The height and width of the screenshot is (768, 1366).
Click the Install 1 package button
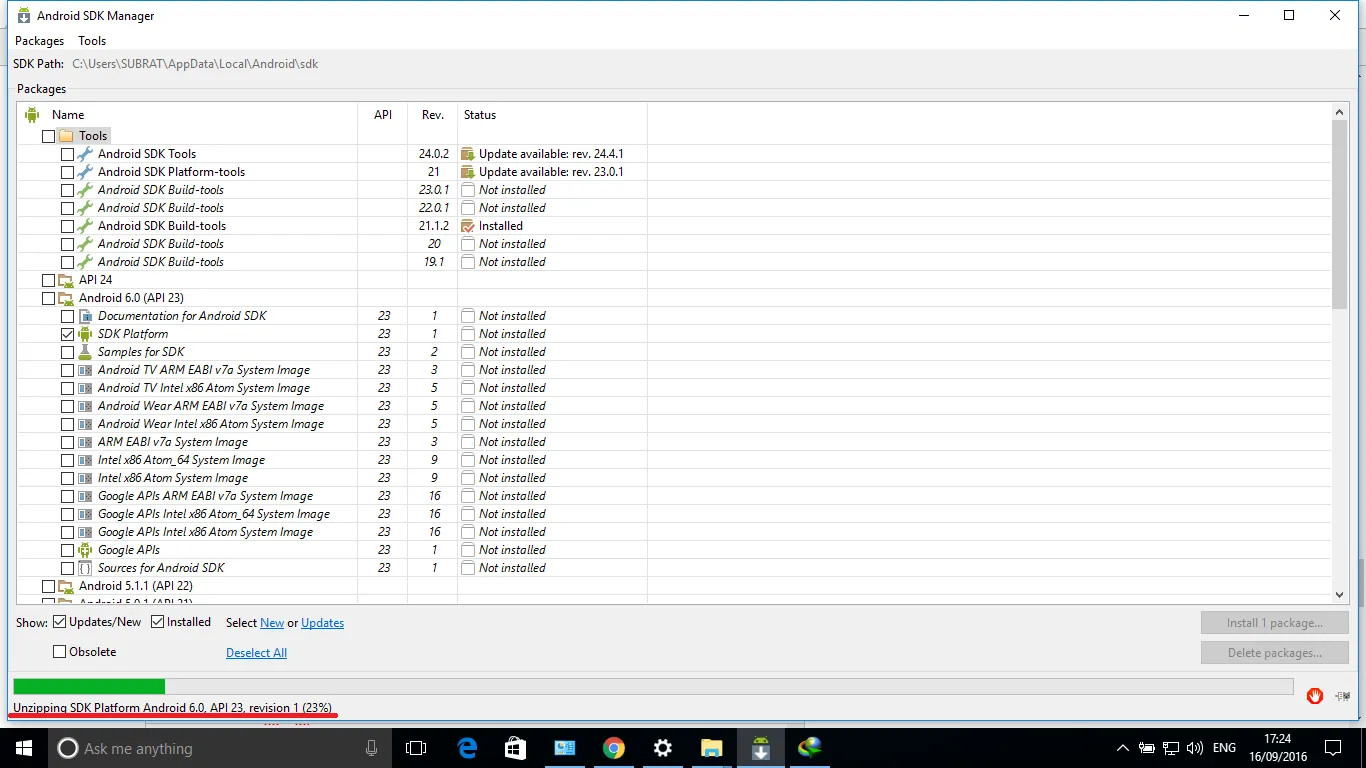point(1275,622)
